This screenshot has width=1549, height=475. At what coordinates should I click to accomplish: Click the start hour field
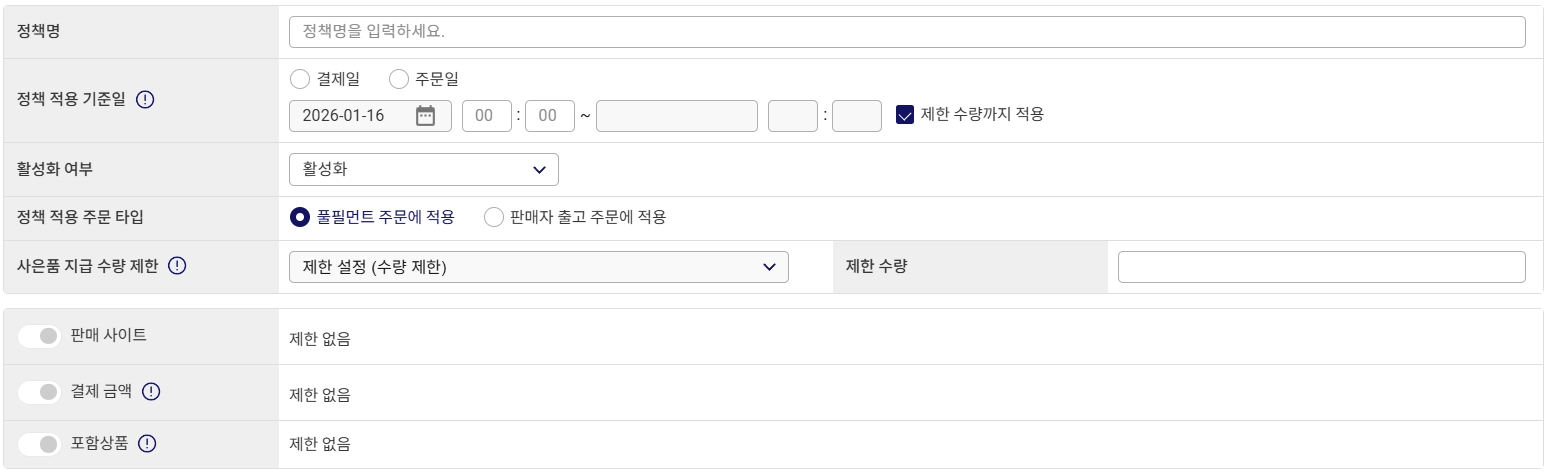486,115
